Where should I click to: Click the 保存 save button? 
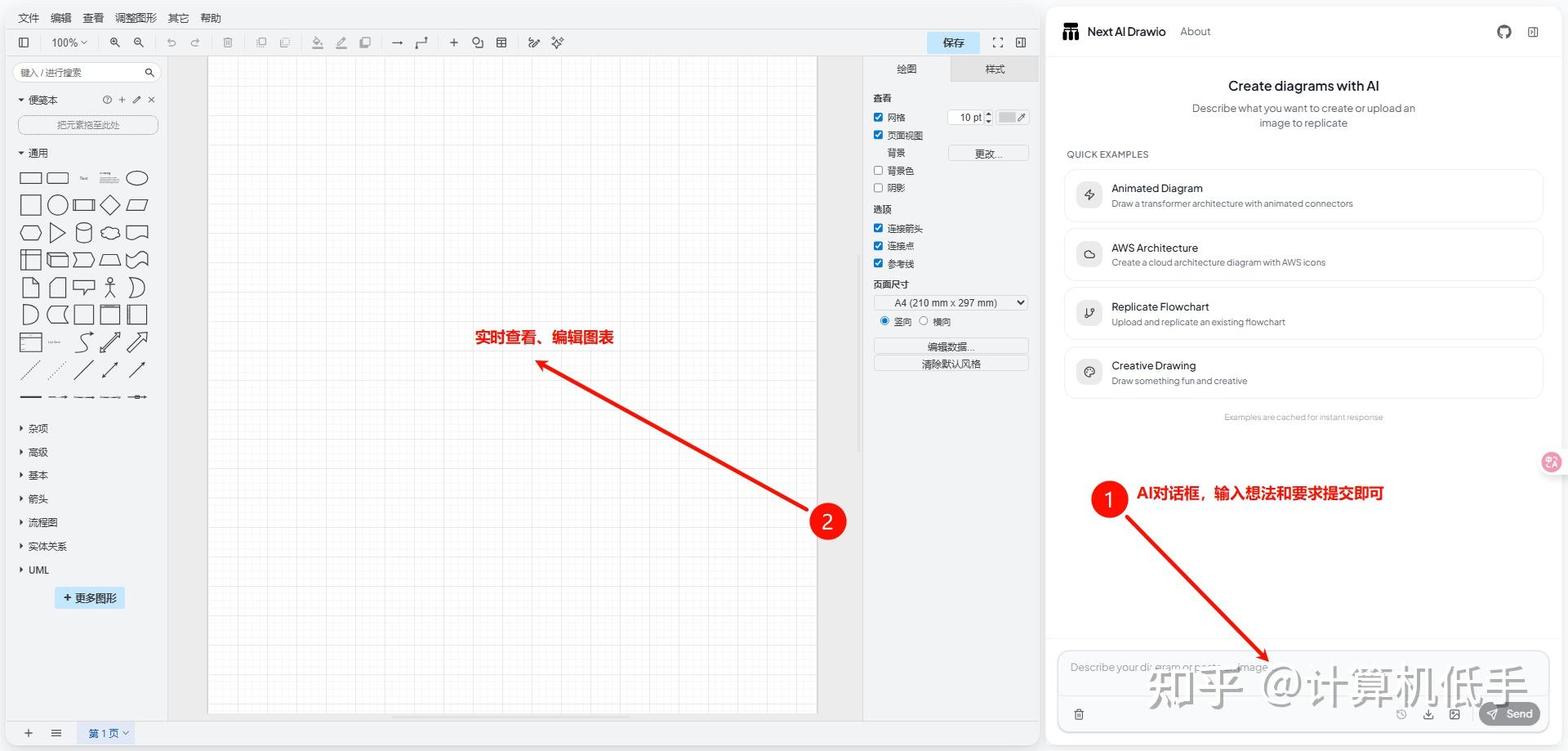point(953,42)
